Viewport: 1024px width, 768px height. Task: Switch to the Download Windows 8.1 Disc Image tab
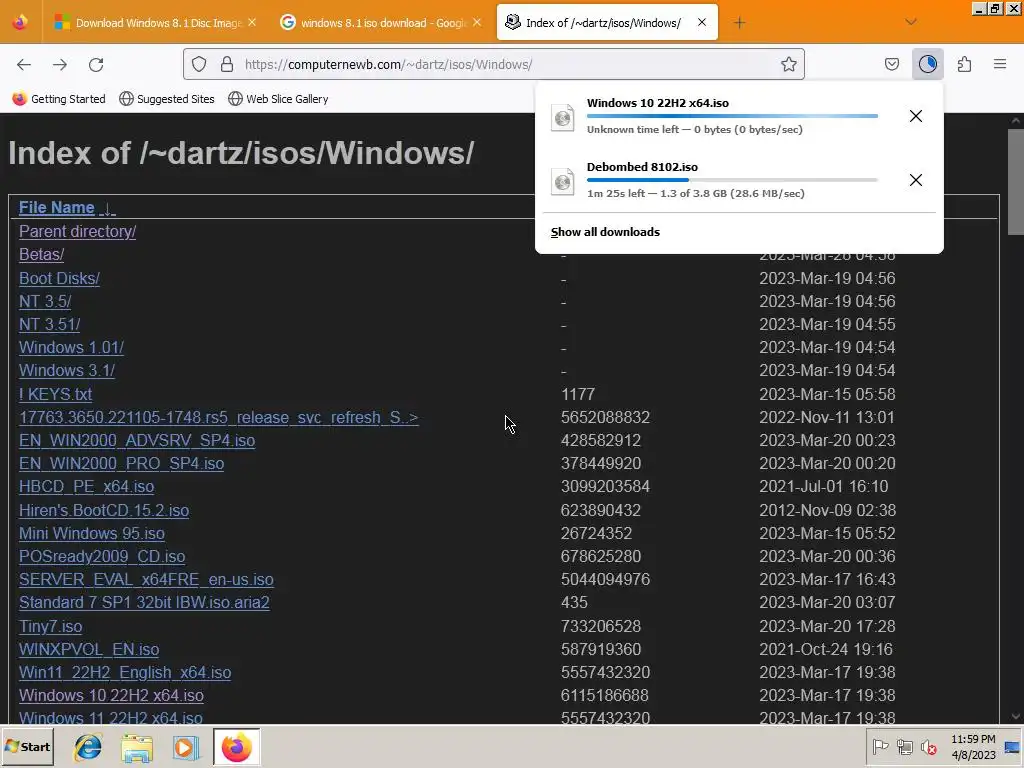pos(153,23)
